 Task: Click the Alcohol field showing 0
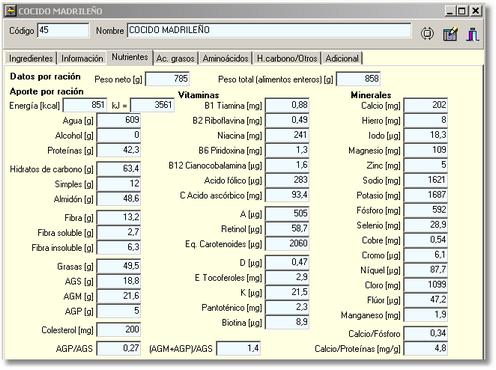119,135
